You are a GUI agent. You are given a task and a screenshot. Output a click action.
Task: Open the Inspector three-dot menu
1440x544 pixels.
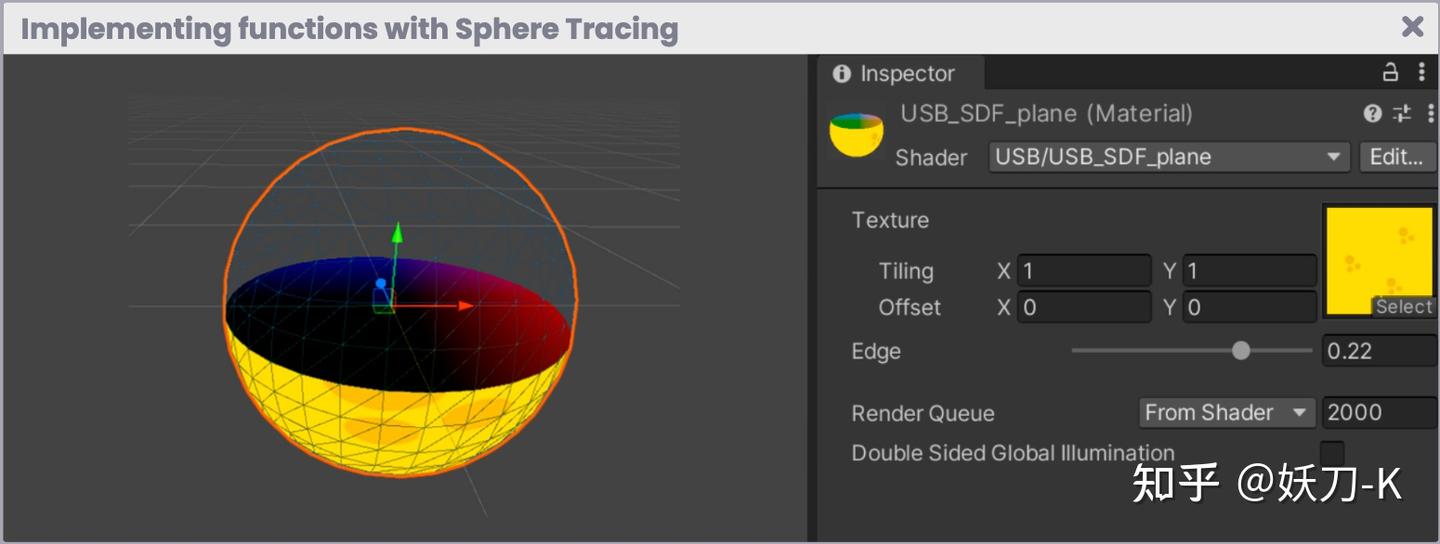point(1422,72)
